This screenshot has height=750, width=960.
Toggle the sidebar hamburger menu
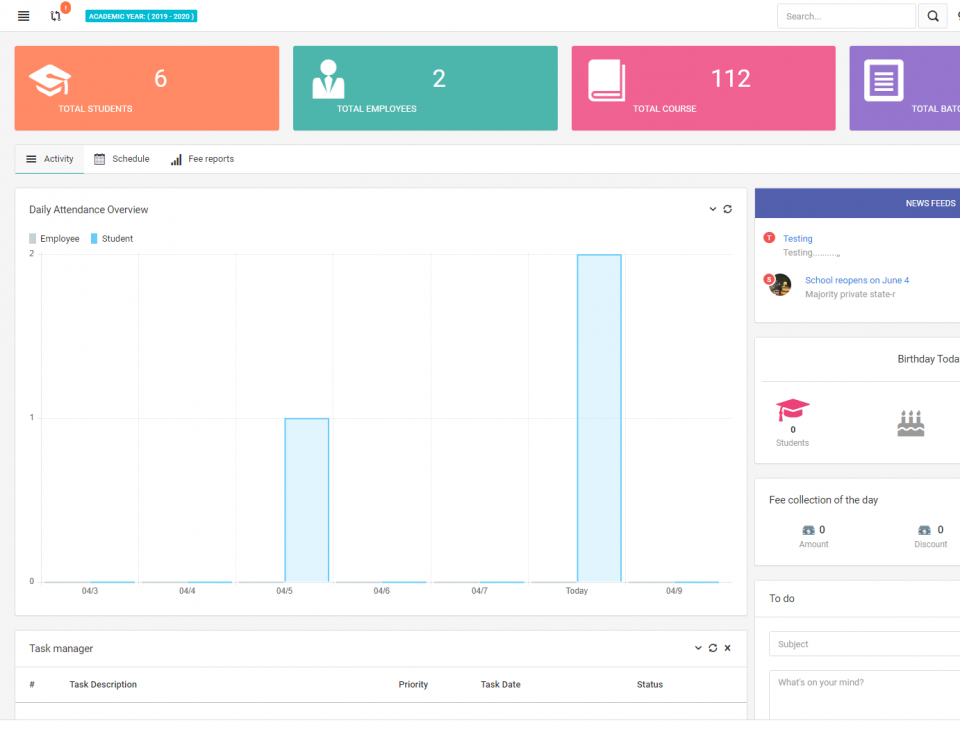(x=22, y=16)
